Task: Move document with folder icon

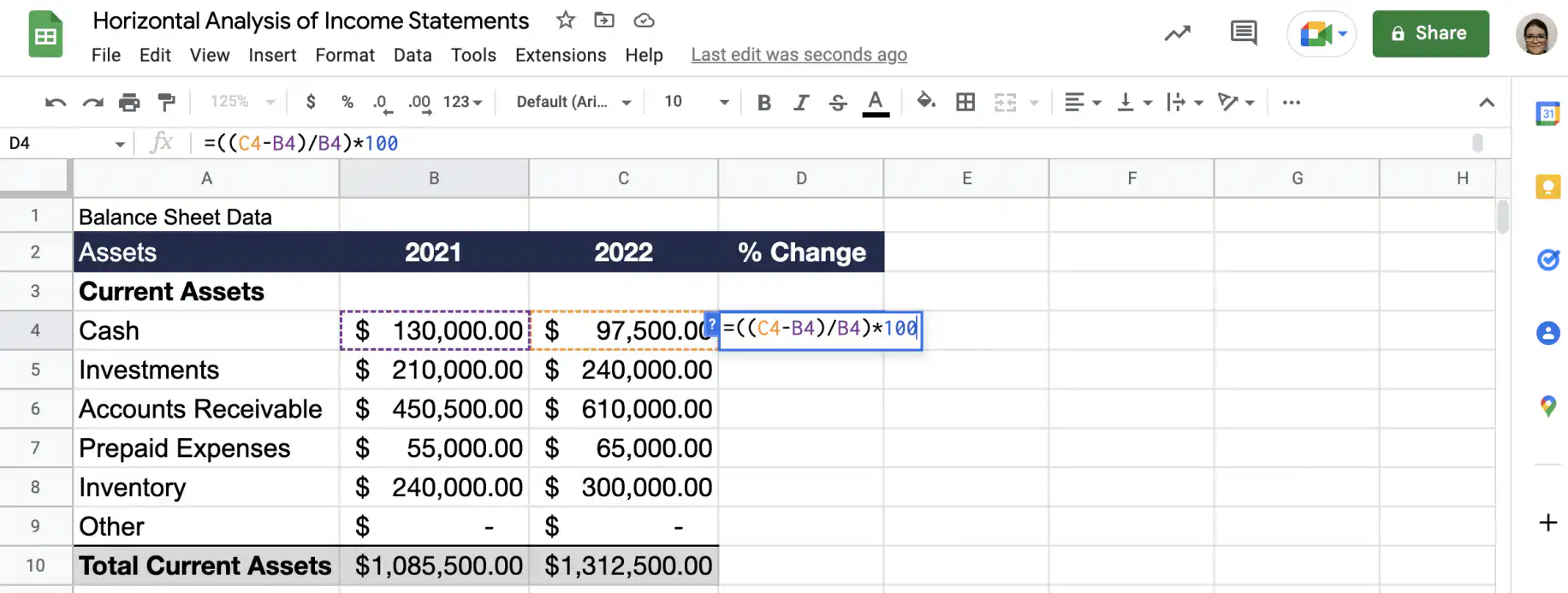Action: pyautogui.click(x=604, y=20)
